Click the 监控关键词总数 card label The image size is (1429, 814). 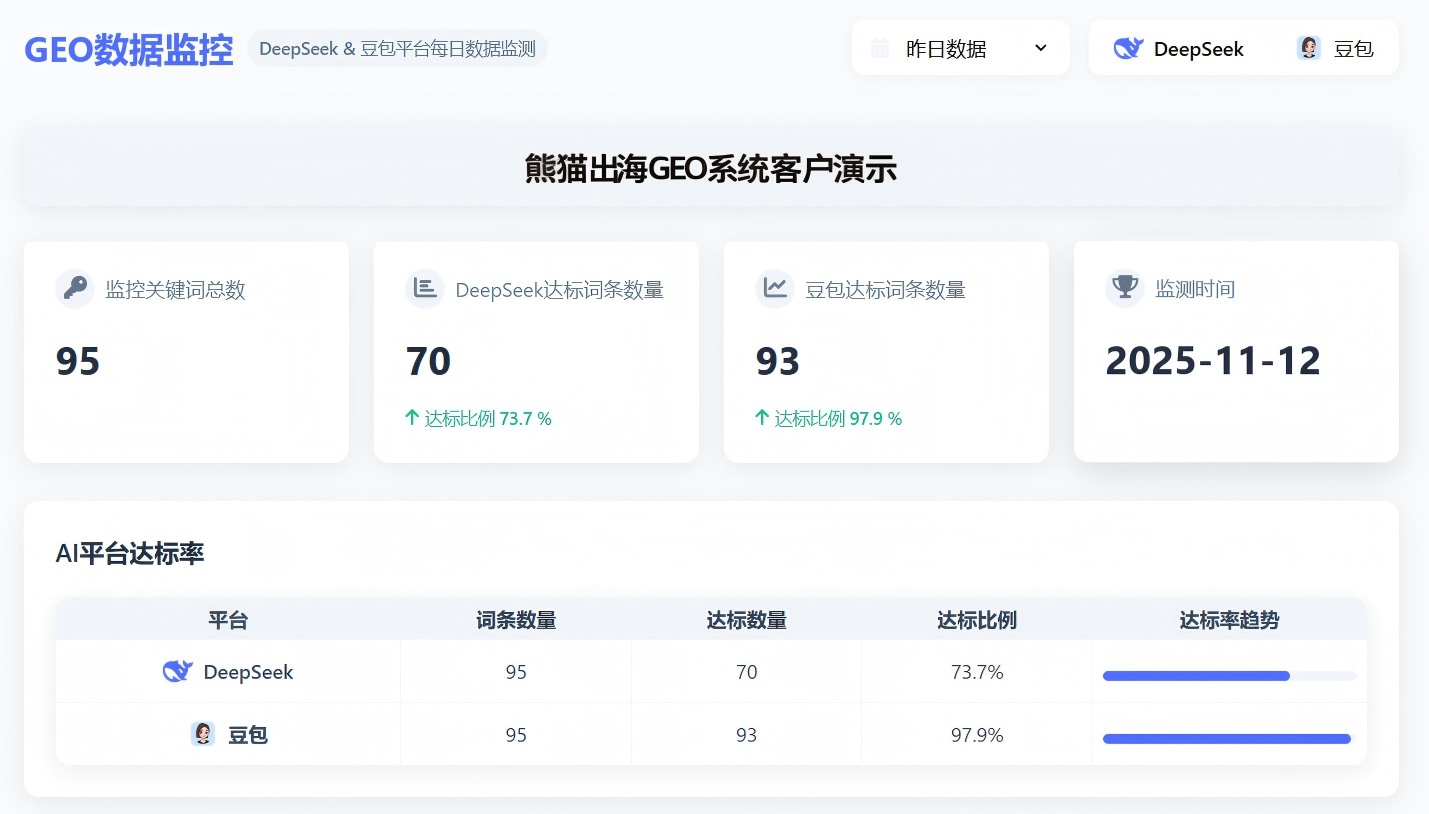pos(175,290)
